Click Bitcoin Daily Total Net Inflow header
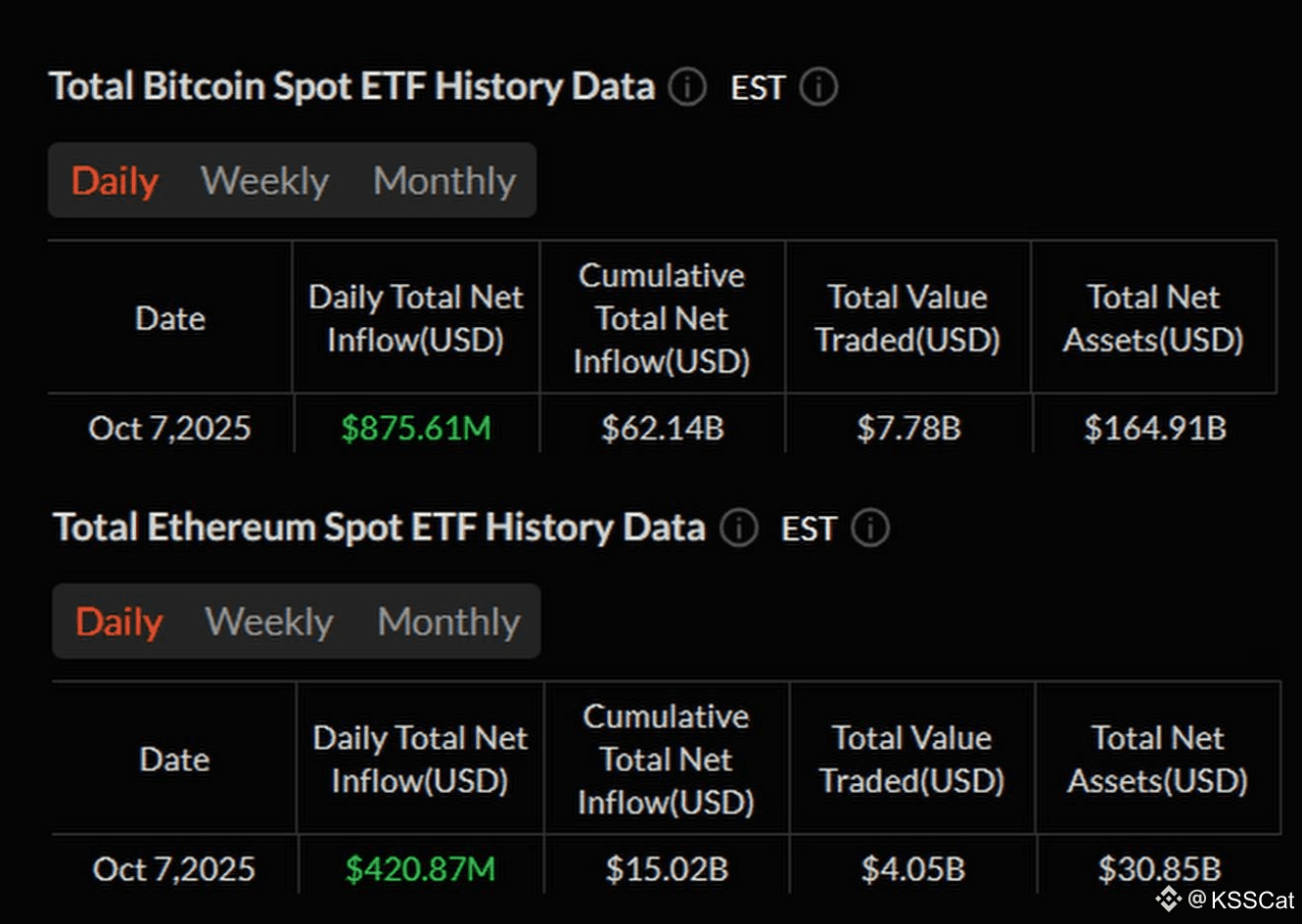 pyautogui.click(x=416, y=318)
